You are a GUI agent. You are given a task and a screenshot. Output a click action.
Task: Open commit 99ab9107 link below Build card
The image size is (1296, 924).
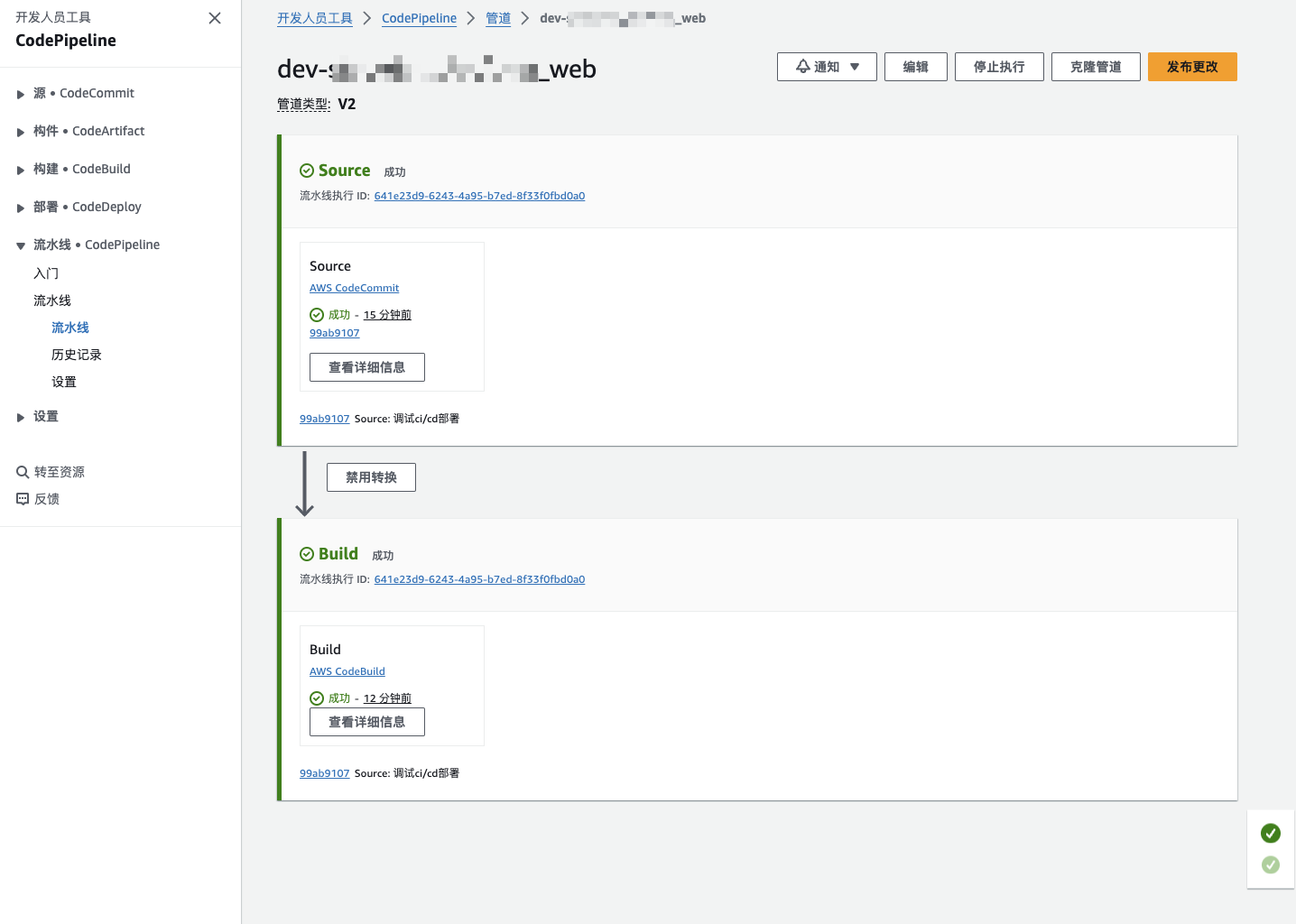point(324,773)
